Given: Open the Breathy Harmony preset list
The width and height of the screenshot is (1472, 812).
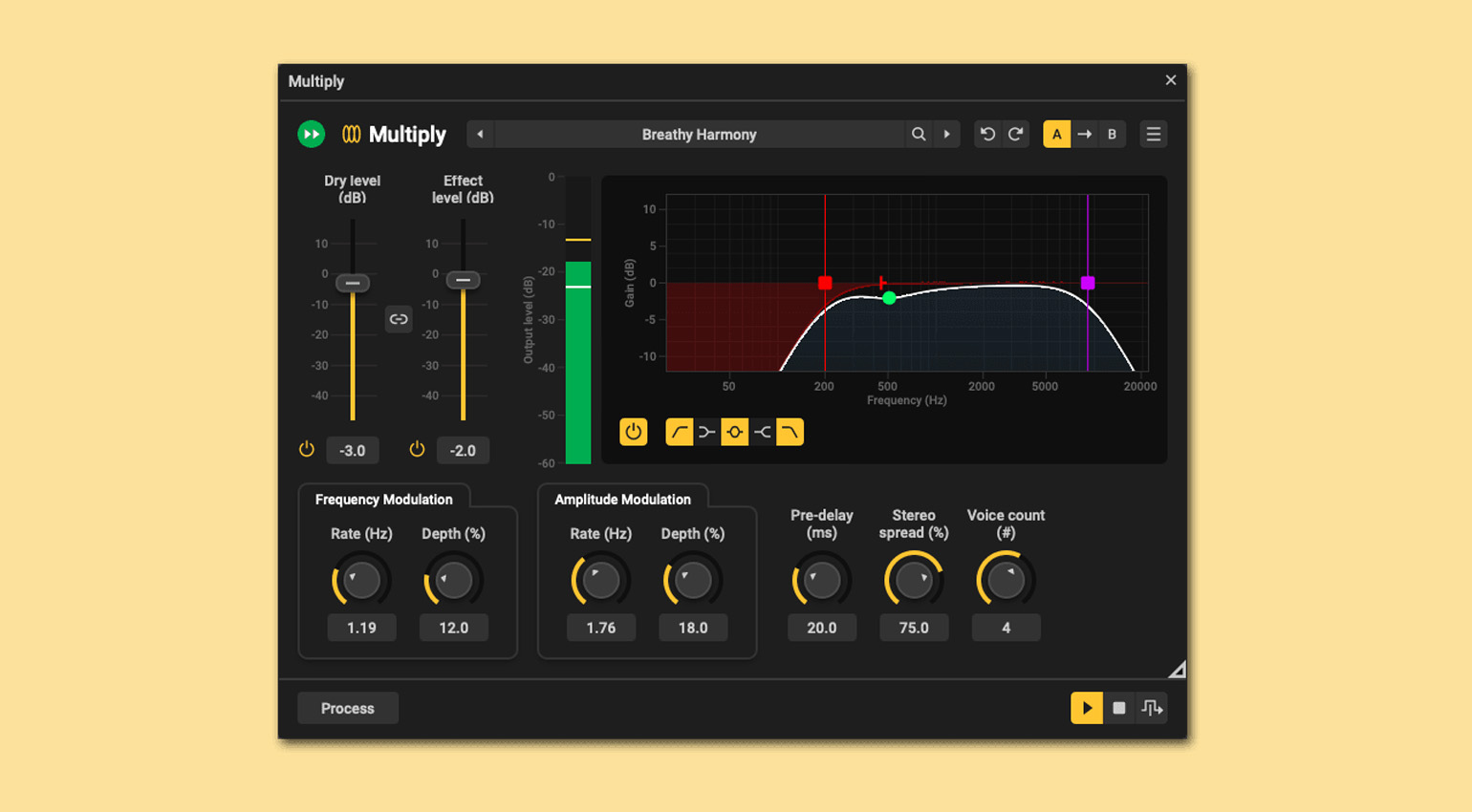Looking at the screenshot, I should coord(699,135).
